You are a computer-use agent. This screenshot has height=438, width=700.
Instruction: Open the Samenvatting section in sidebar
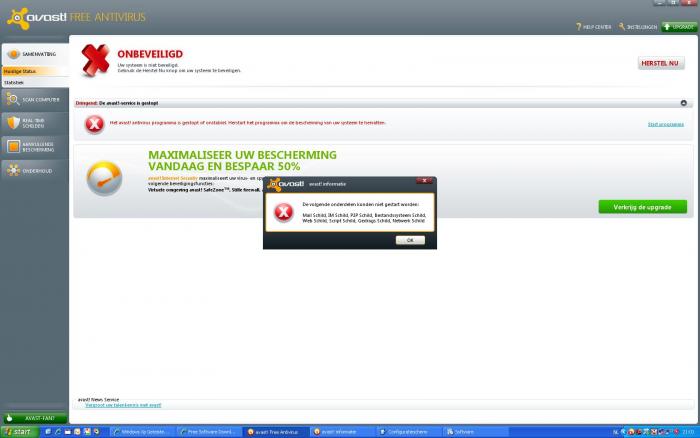coord(35,54)
